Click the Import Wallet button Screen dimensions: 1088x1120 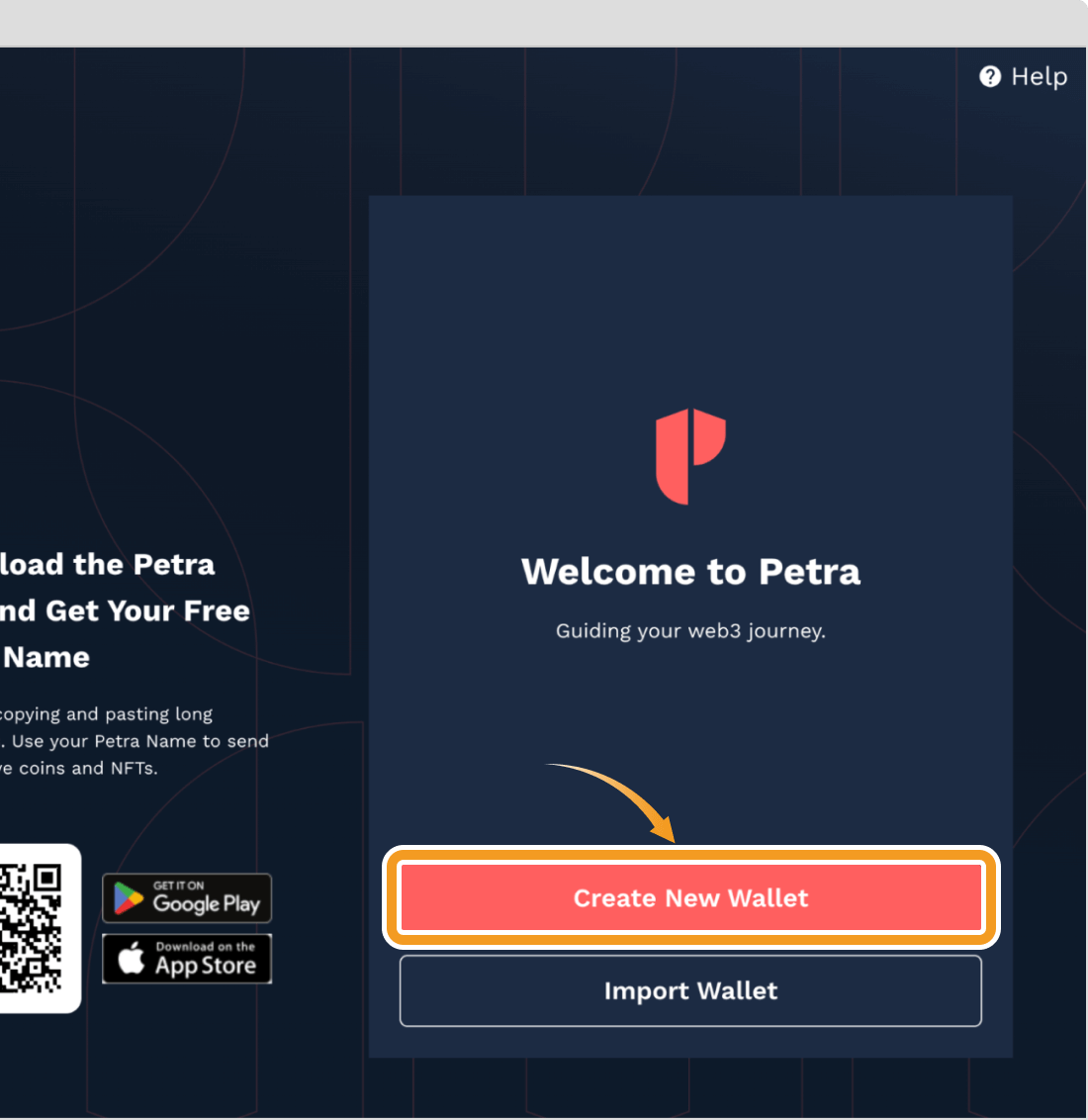(x=690, y=990)
